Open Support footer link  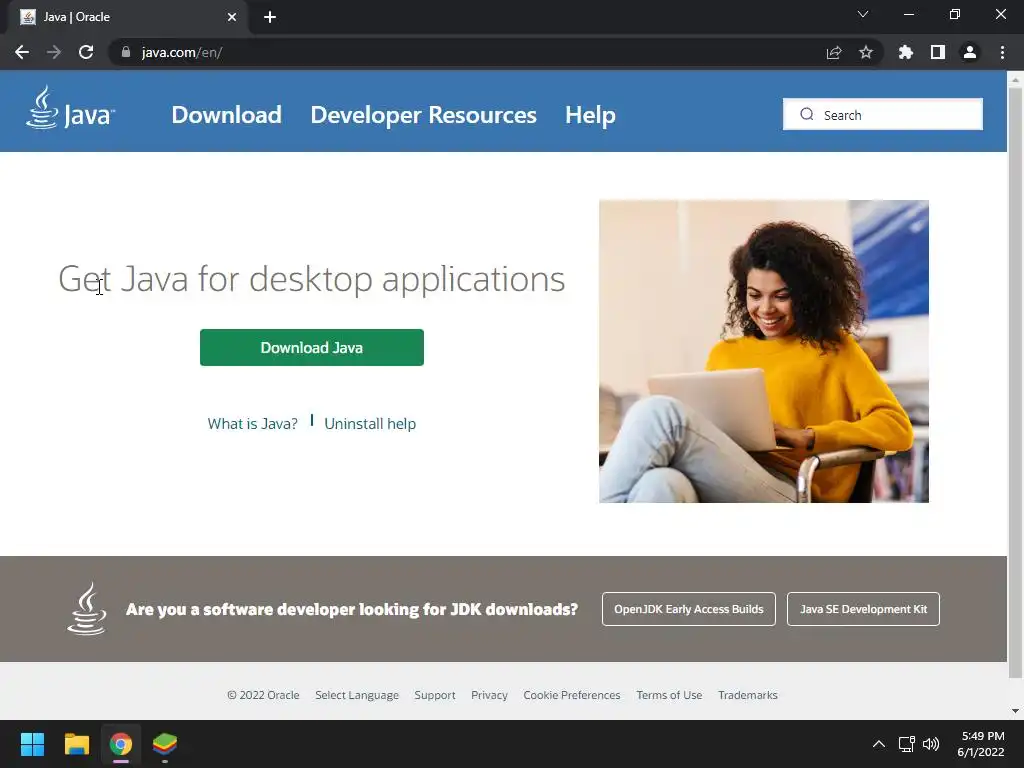(x=435, y=695)
